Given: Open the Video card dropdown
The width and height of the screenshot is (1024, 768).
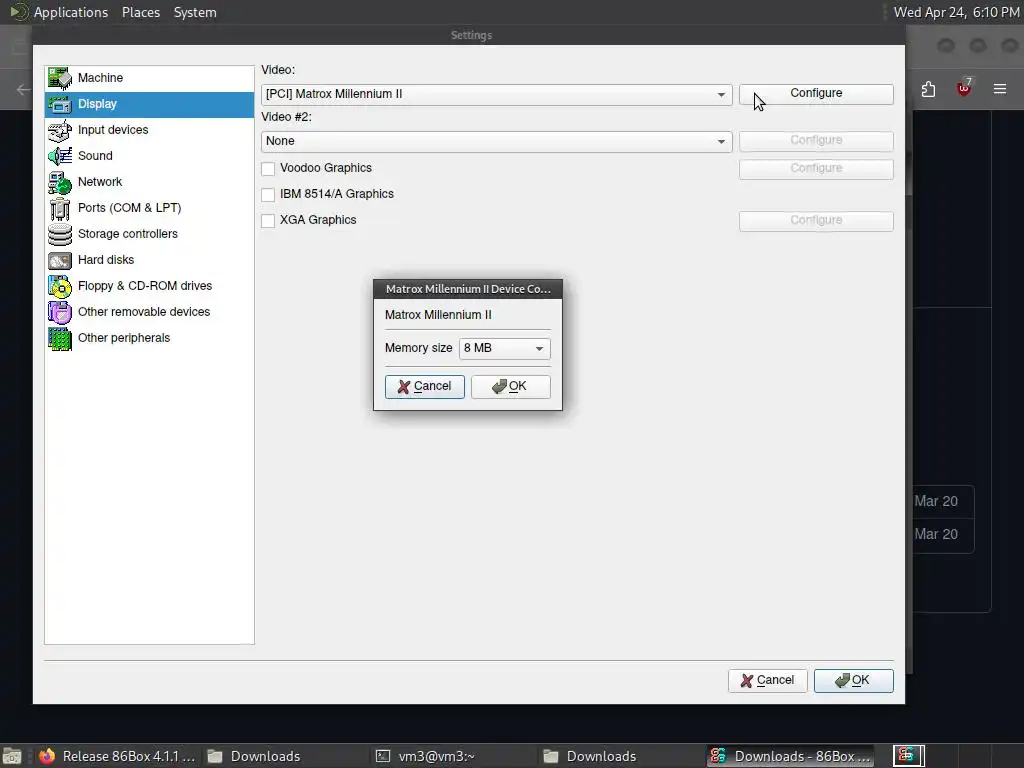Looking at the screenshot, I should coord(496,94).
